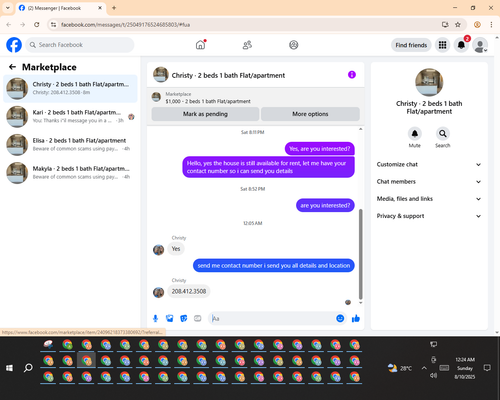500x400 pixels.
Task: Open the notifications bell with badge
Action: point(461,45)
